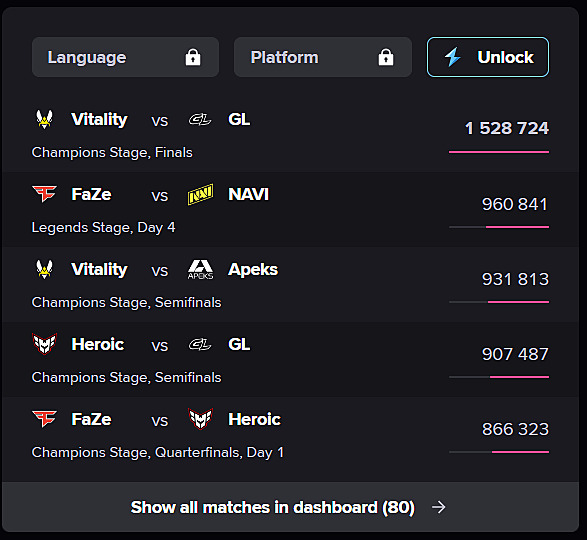Click the 1 528 724 viewers bar
Viewport: 587px width, 540px height.
pyautogui.click(x=499, y=152)
